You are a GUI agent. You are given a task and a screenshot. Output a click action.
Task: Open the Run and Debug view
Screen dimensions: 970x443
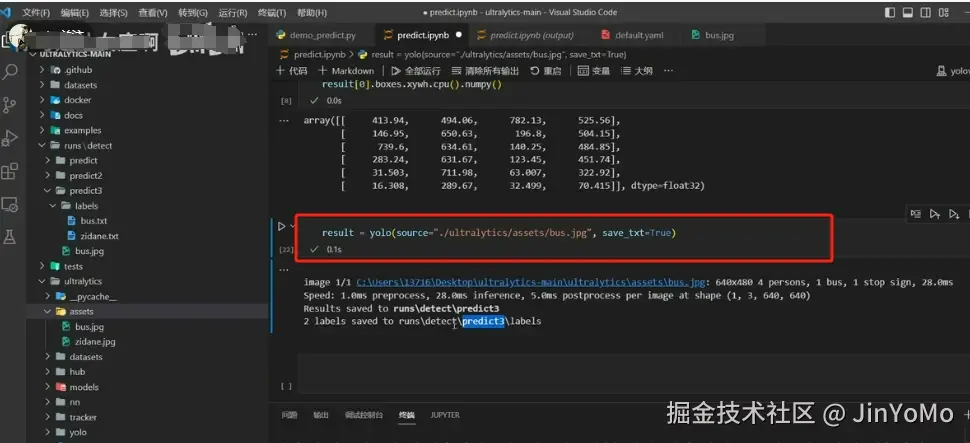click(10, 138)
